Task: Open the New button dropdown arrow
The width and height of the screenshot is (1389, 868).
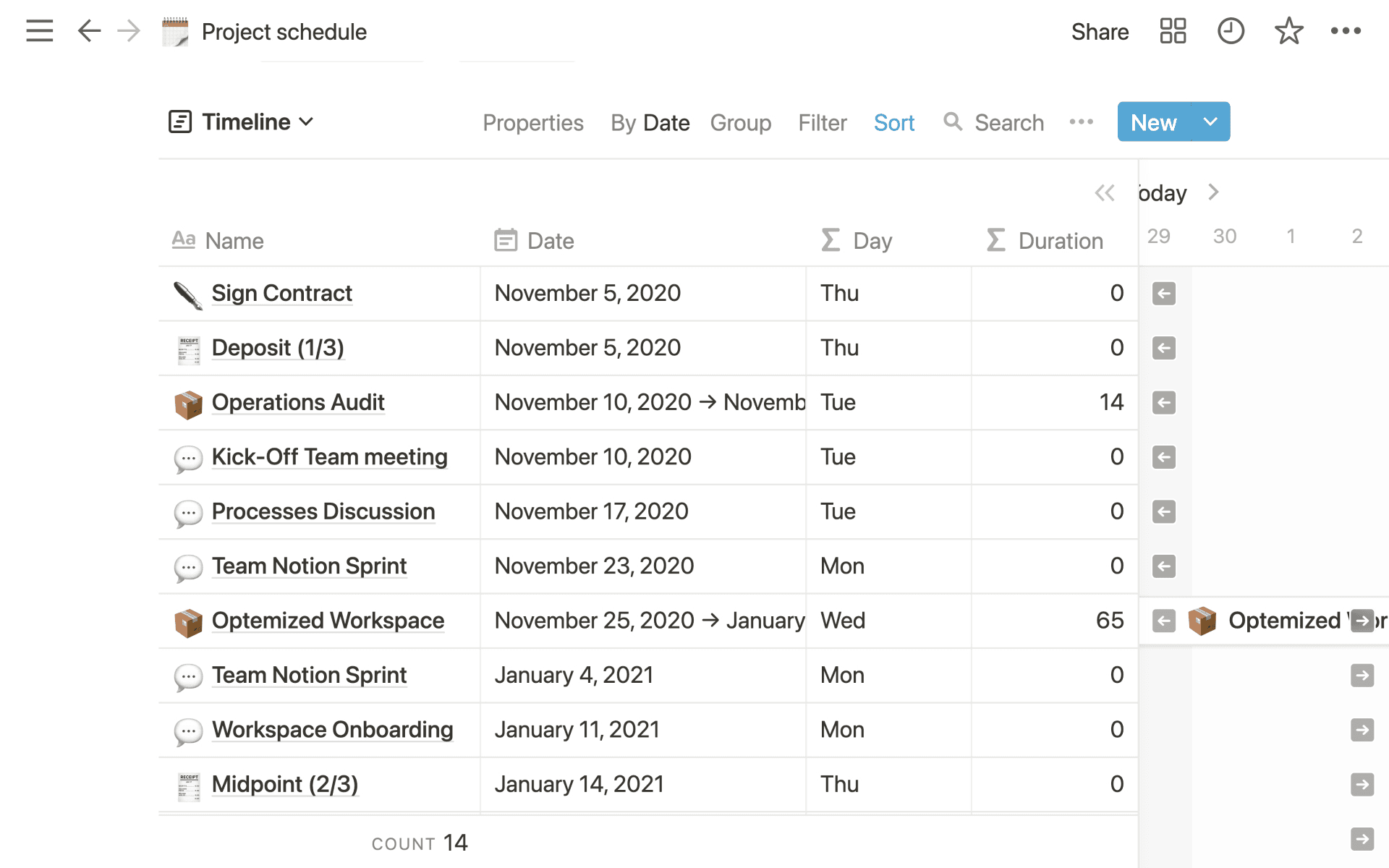Action: pyautogui.click(x=1209, y=122)
